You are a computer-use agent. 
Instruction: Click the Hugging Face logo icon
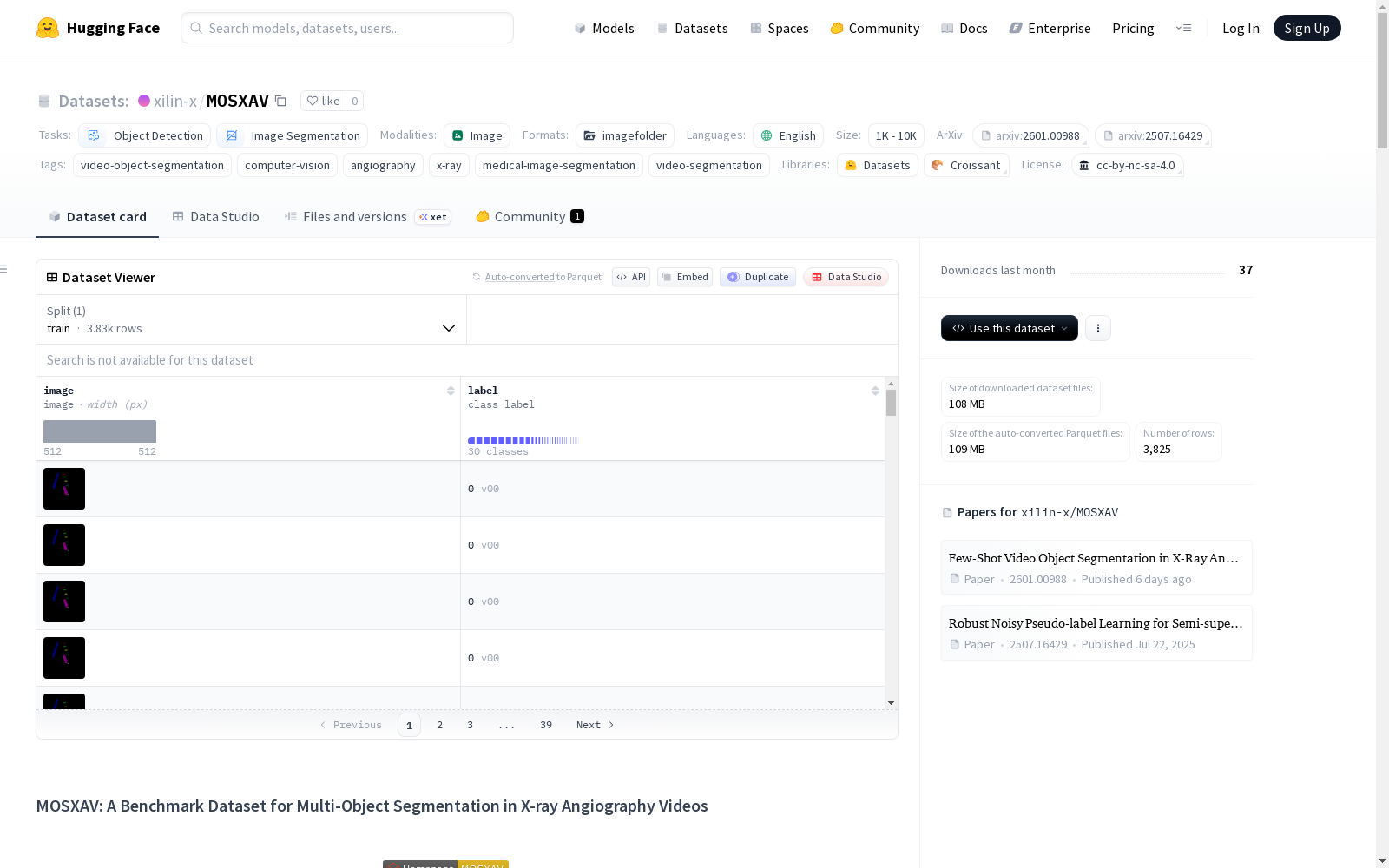coord(48,28)
